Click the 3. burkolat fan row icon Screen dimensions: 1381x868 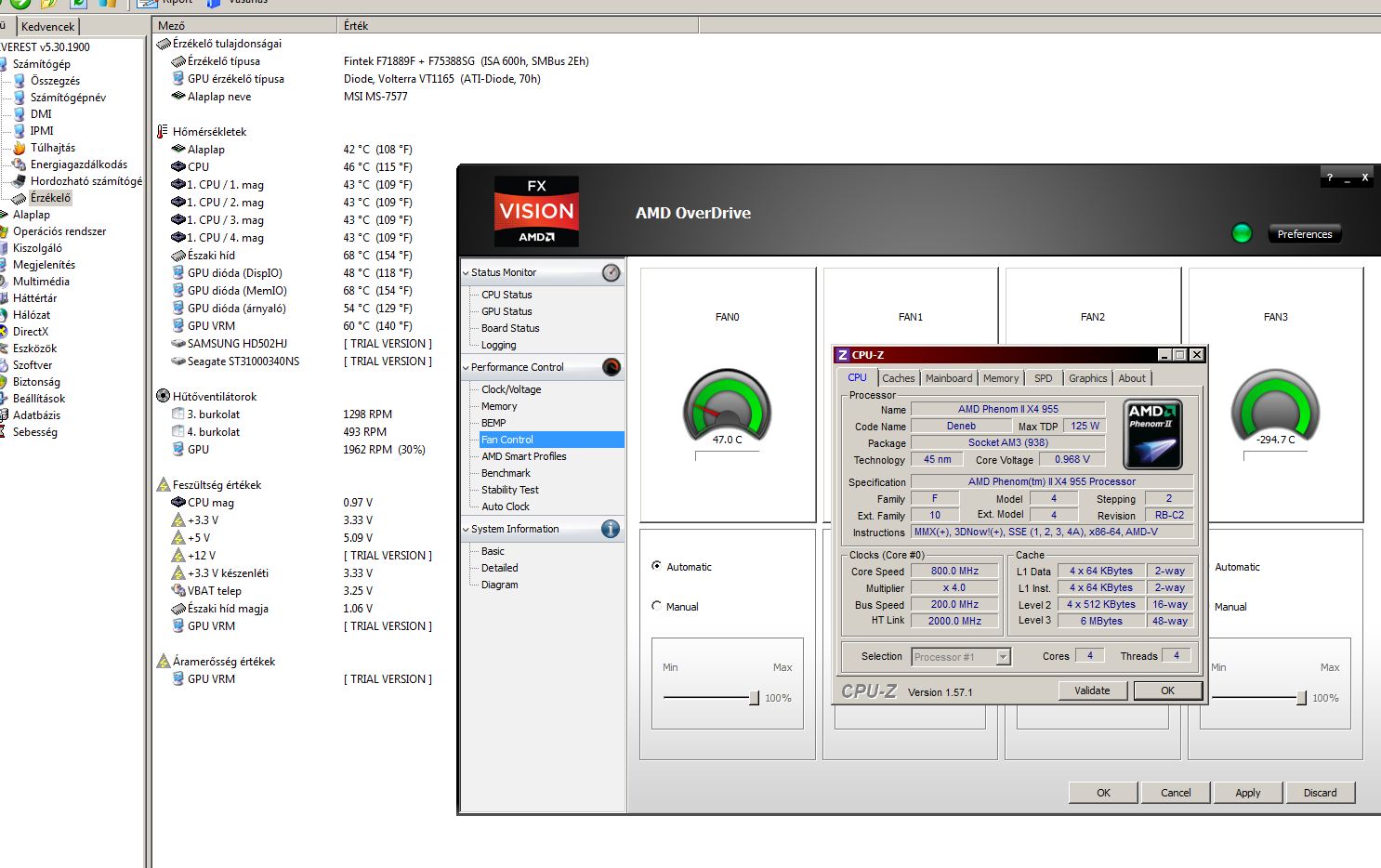(178, 414)
